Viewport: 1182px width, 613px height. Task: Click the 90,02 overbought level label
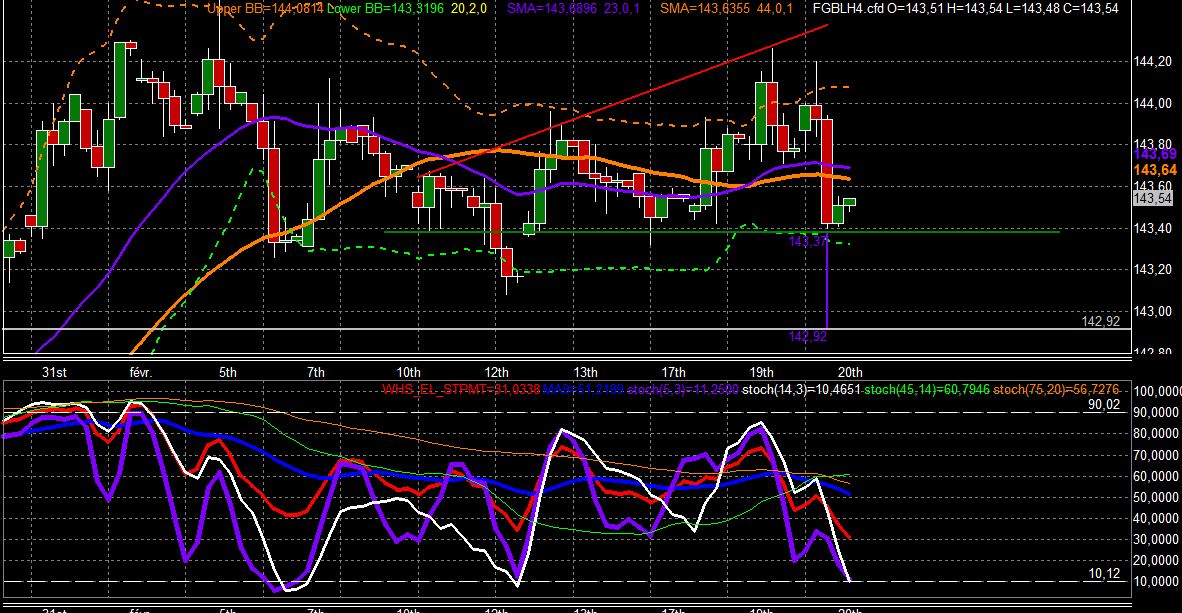(x=1104, y=405)
